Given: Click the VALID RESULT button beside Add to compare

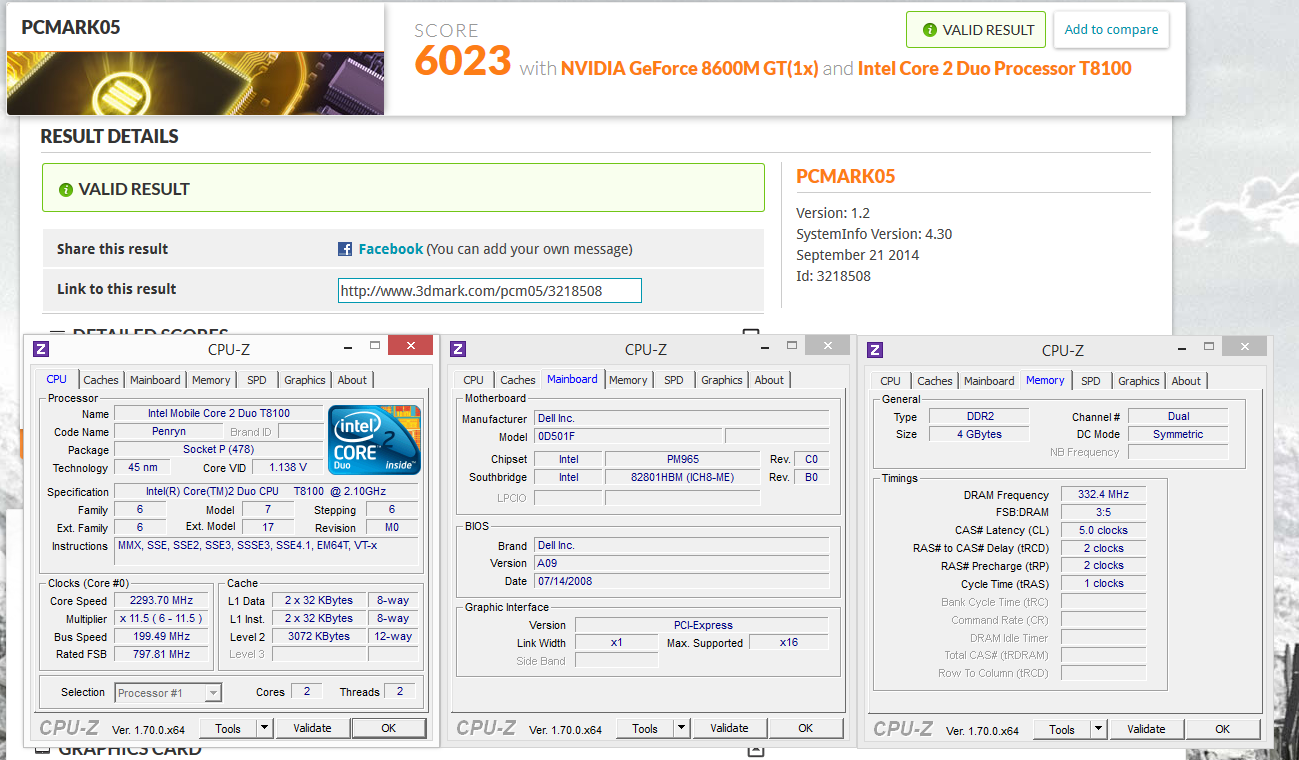Looking at the screenshot, I should (976, 30).
